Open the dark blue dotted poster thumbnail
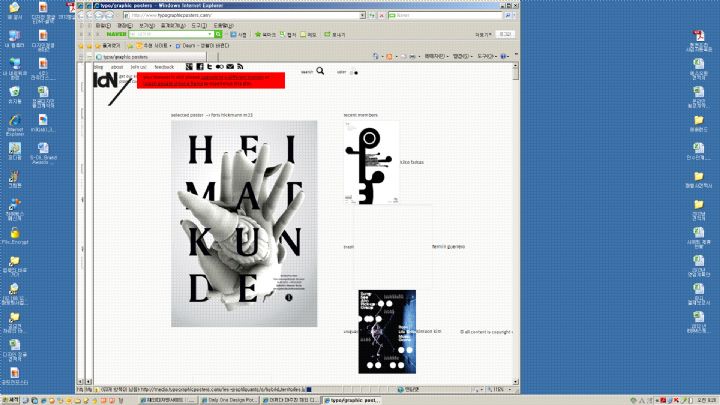This screenshot has height=405, width=720. (x=387, y=332)
